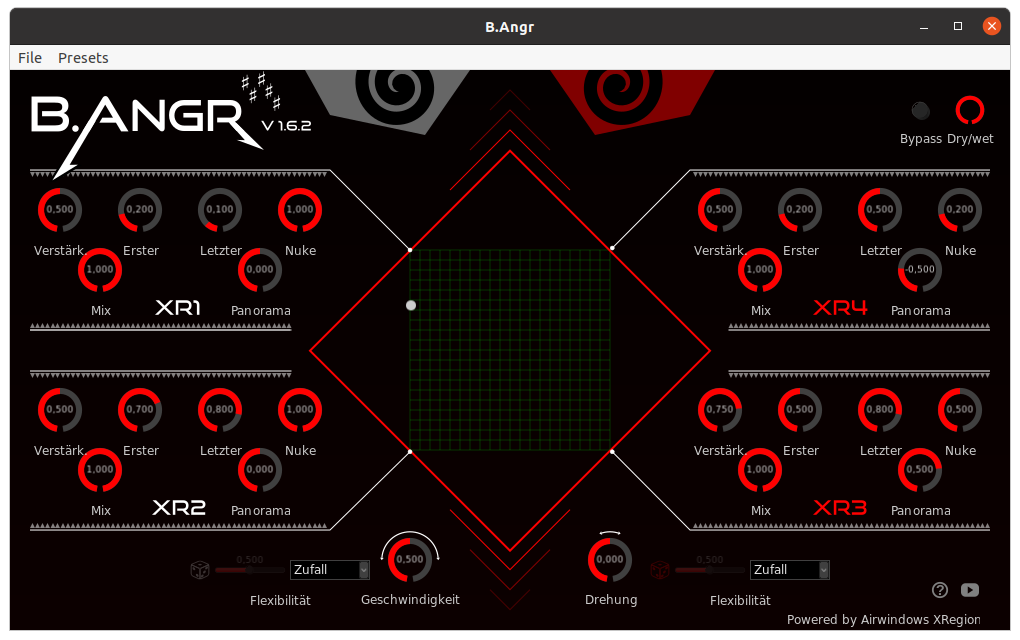1020x640 pixels.
Task: Click the XR1 Panorama dial
Action: point(260,270)
